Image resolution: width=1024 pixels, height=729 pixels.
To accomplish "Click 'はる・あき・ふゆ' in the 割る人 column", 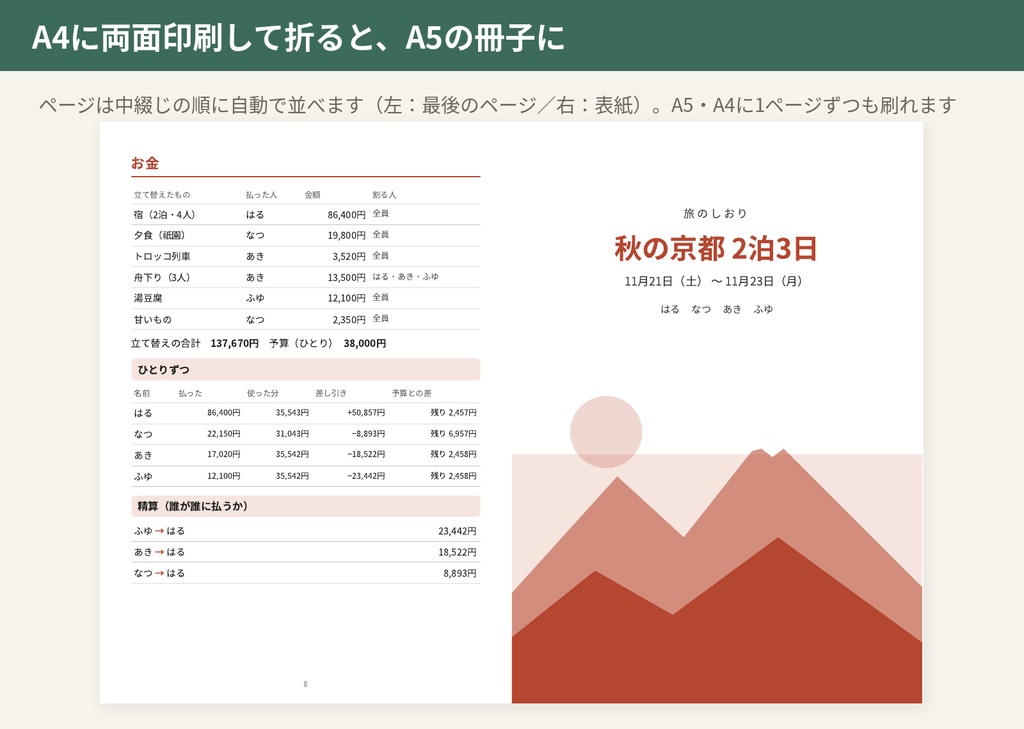I will click(x=406, y=277).
